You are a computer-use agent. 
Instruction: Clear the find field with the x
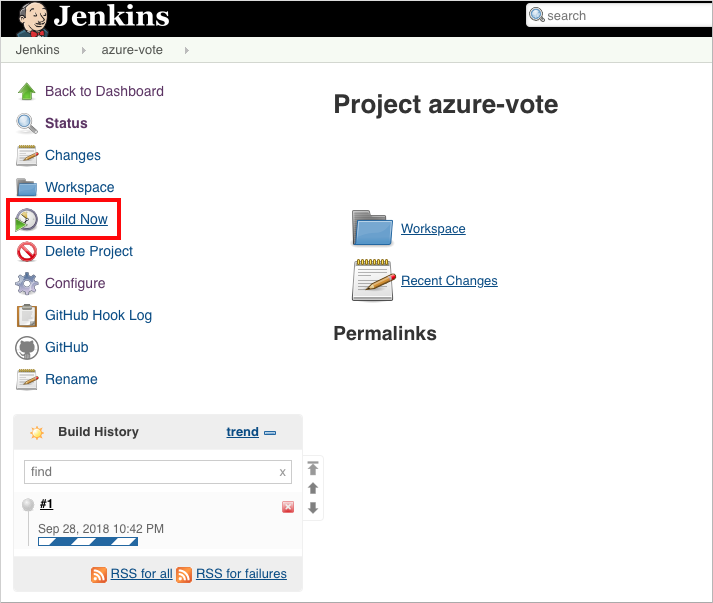click(282, 472)
